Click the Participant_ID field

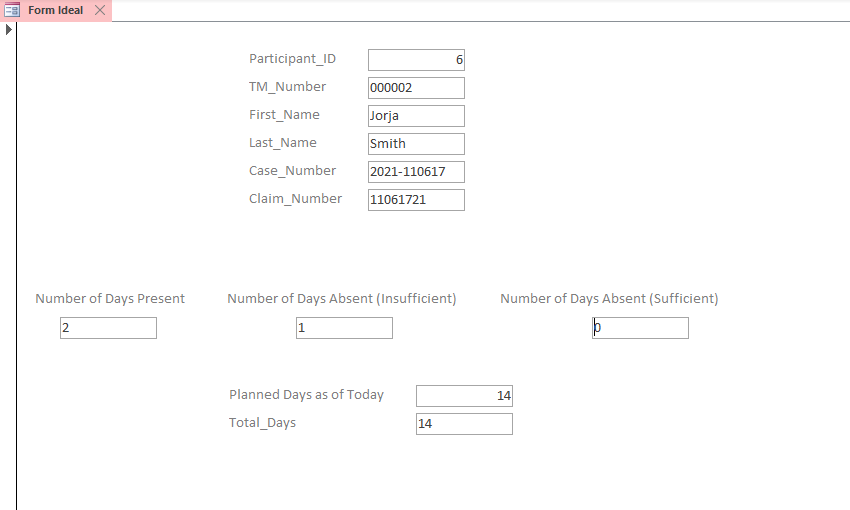tap(416, 60)
